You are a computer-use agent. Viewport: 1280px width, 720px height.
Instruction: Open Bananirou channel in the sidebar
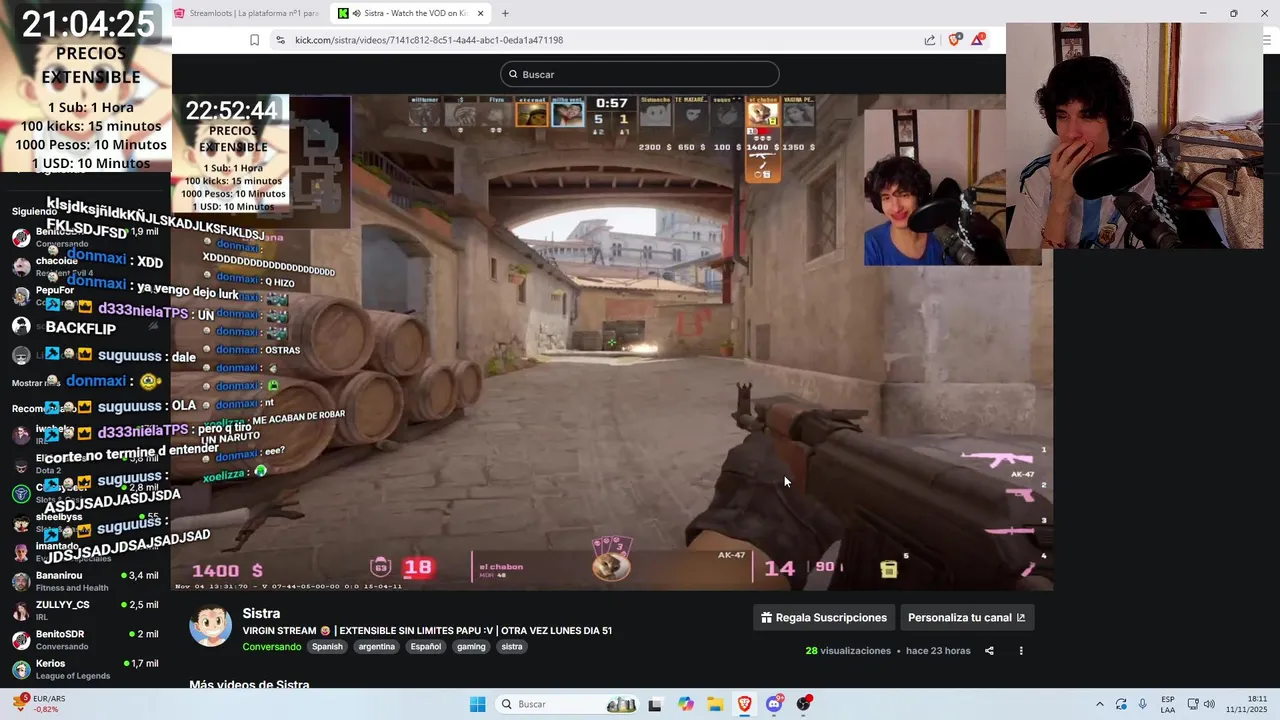[85, 581]
